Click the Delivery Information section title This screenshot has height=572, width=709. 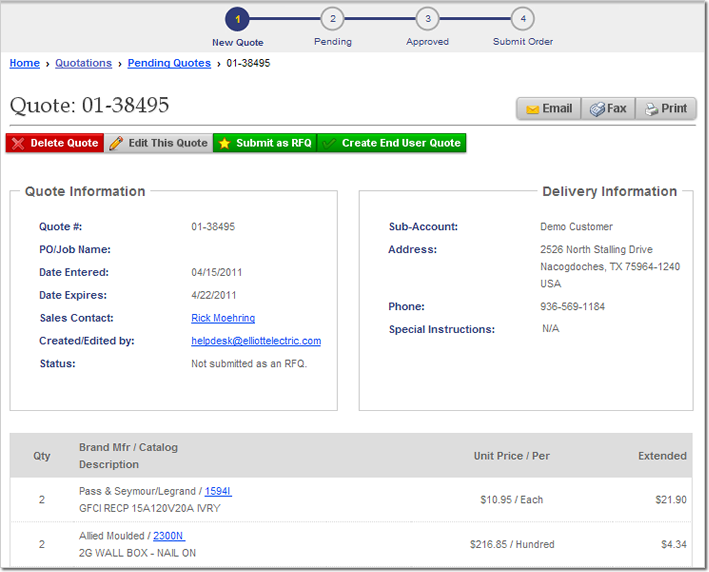[x=610, y=191]
